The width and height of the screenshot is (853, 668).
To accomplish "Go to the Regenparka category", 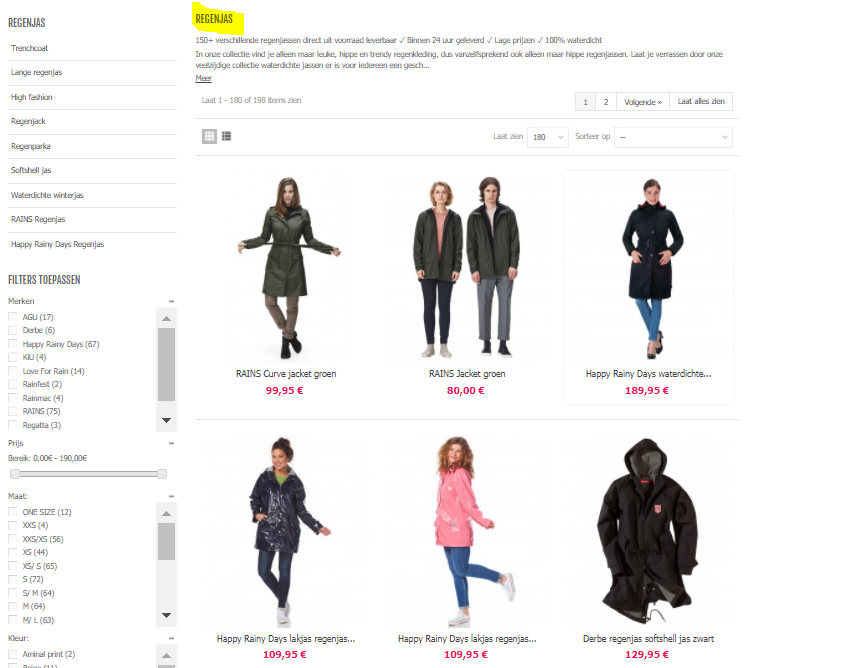I will (30, 146).
